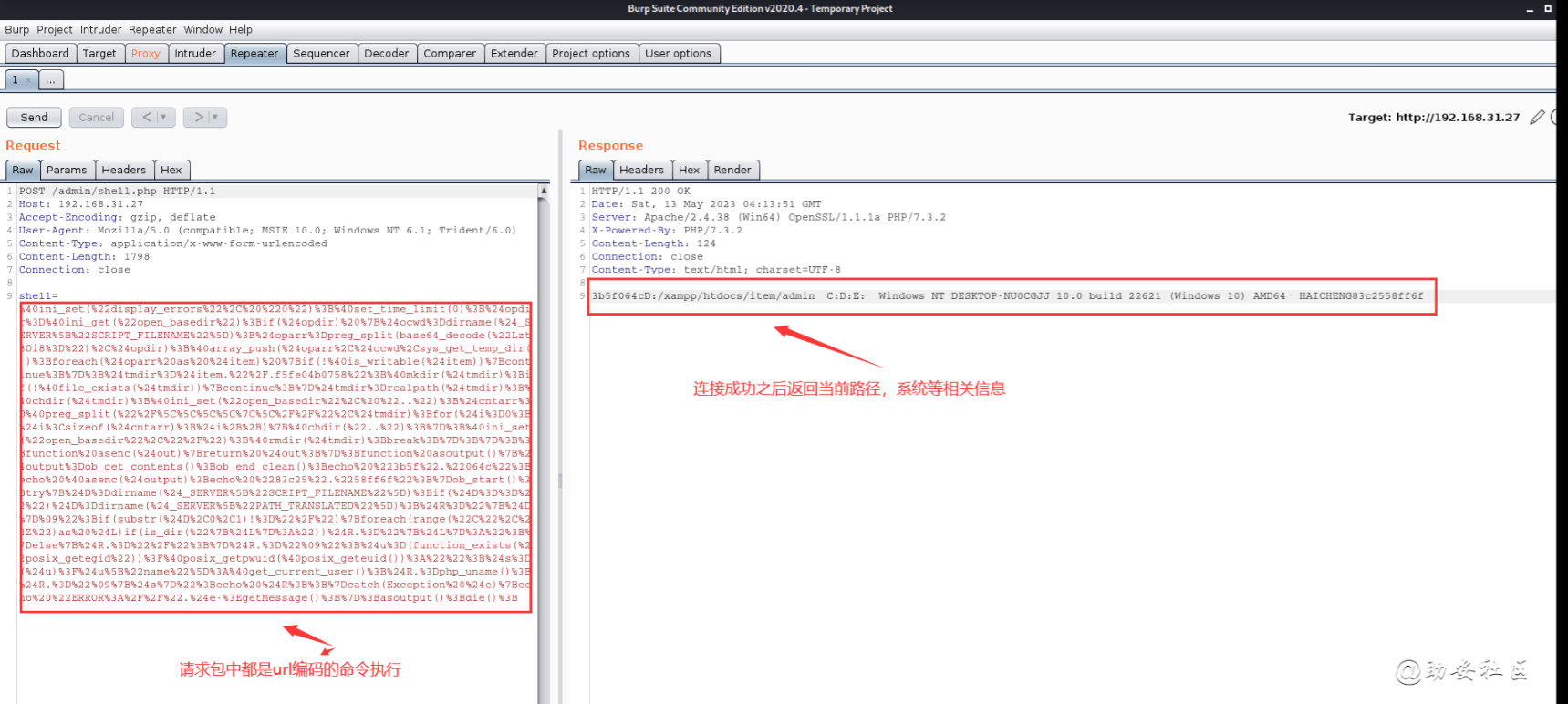Open the Project options tab

click(x=591, y=53)
